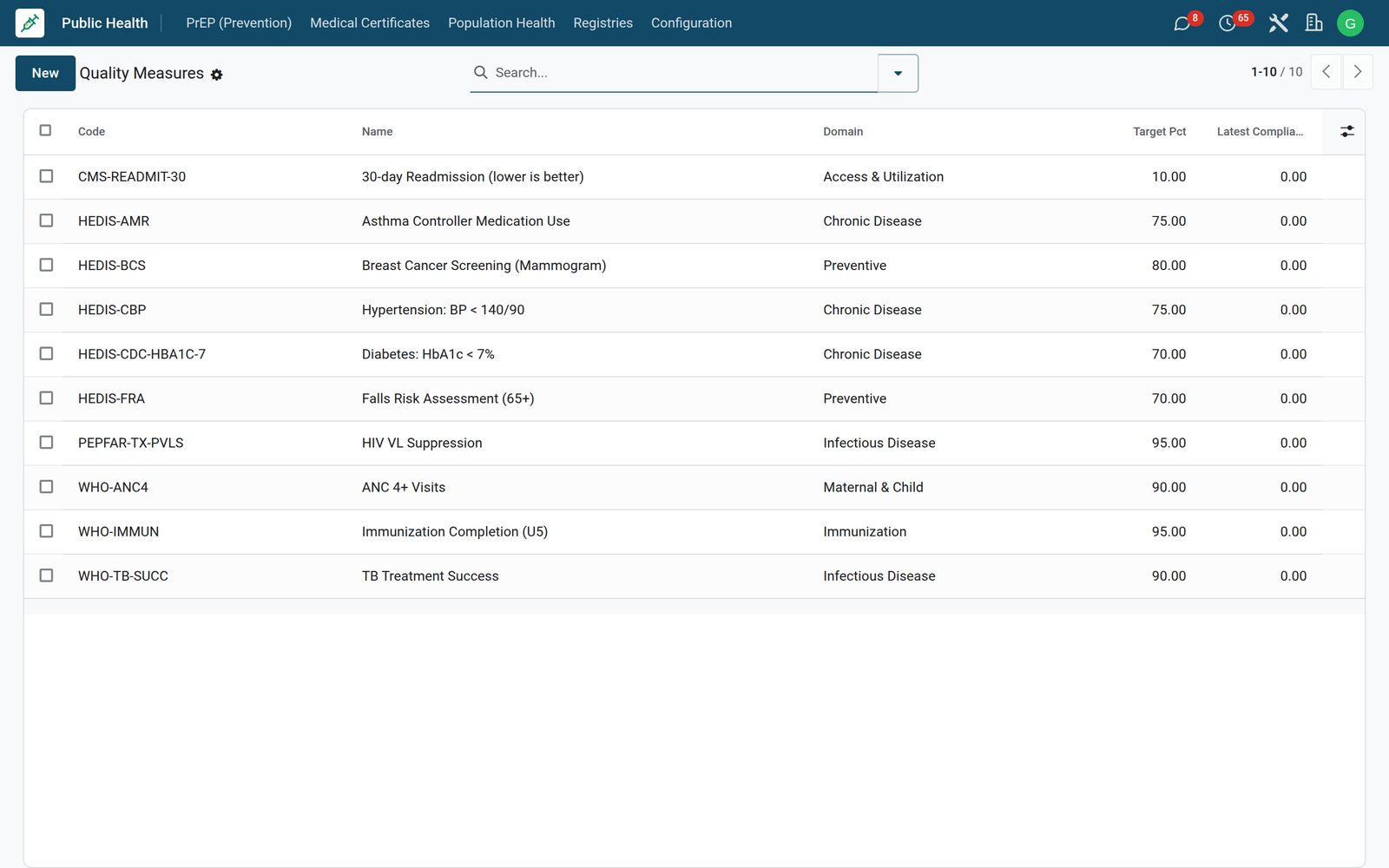Open the Medical Certificates menu
1389x868 pixels.
(x=370, y=23)
